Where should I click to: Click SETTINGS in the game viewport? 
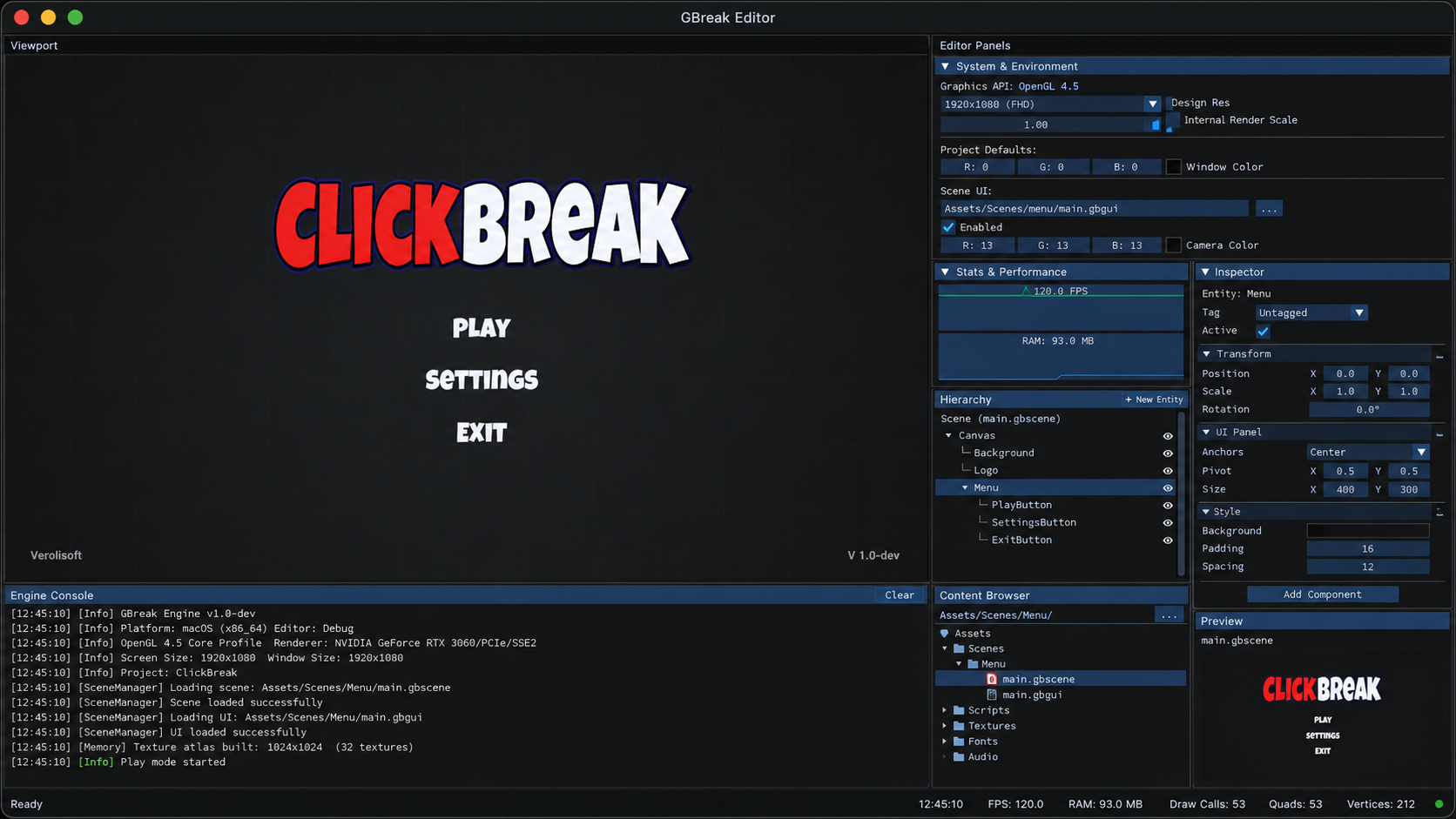point(482,379)
